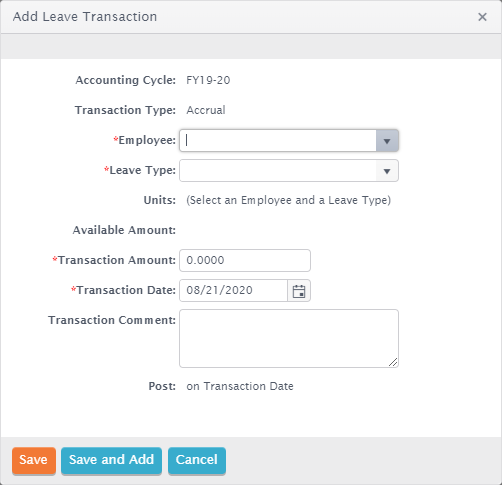Image resolution: width=502 pixels, height=485 pixels.
Task: Expand the Leave Type dropdown arrow
Action: 387,171
